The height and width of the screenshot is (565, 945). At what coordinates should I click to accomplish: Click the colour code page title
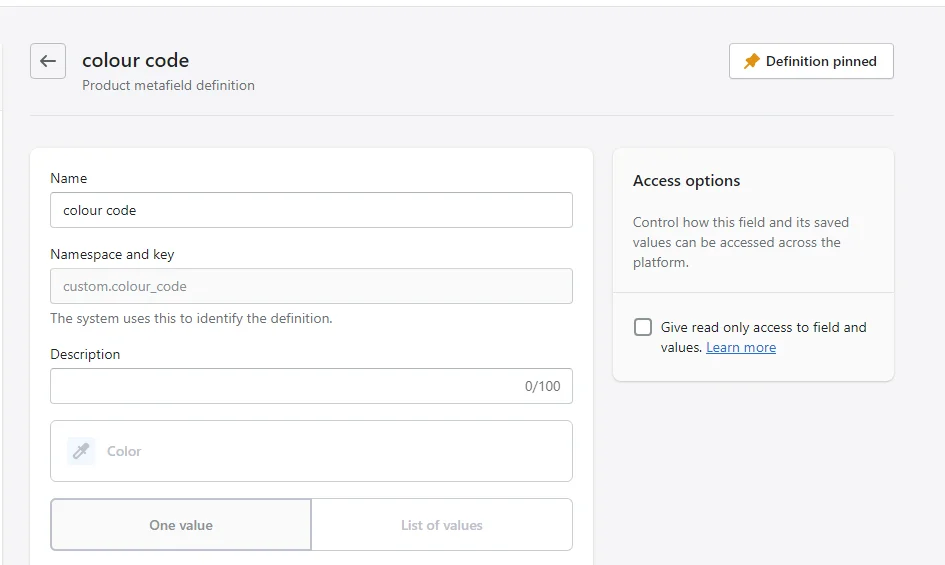point(136,60)
